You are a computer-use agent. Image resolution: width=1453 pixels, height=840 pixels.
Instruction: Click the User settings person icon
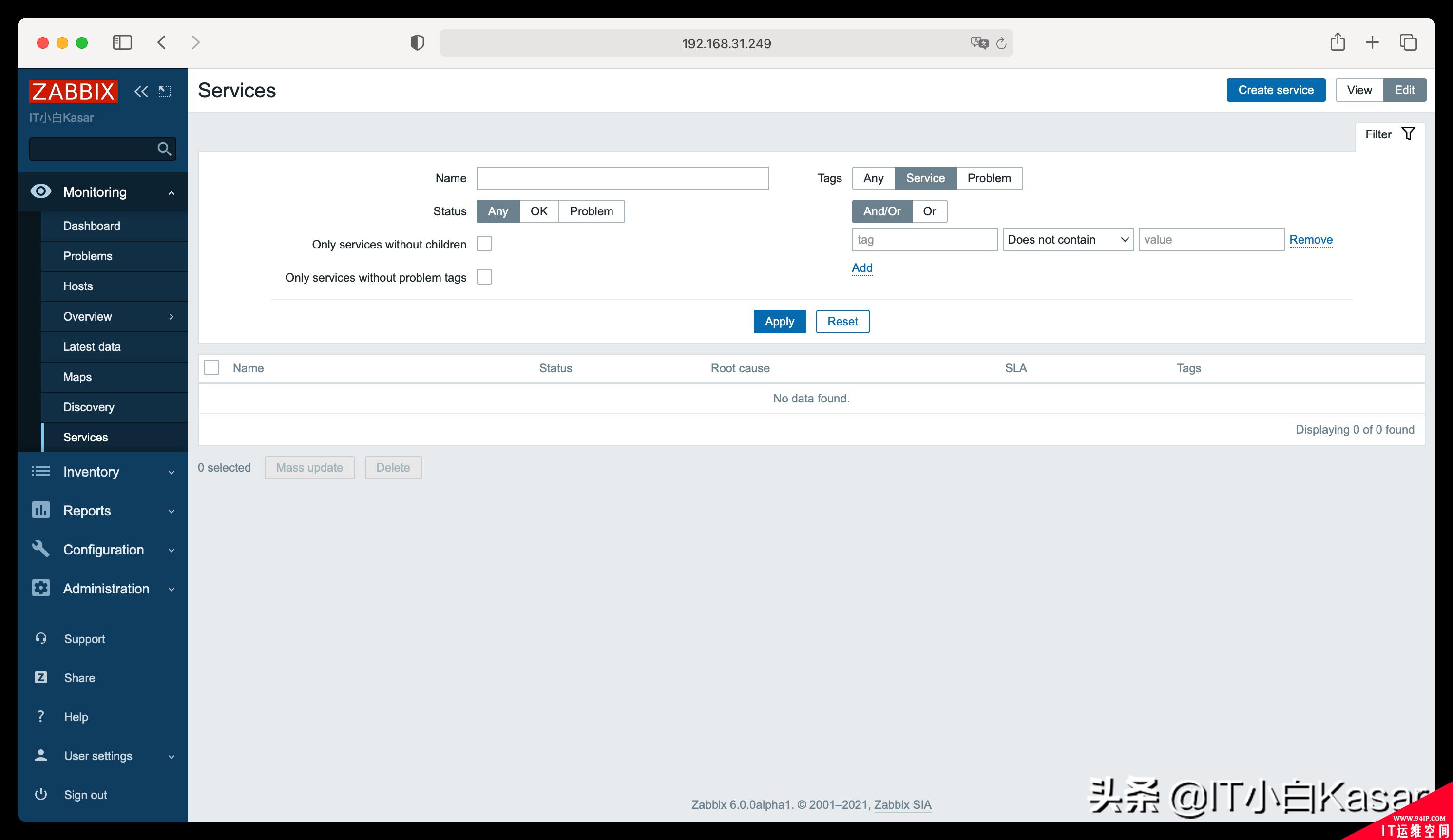point(41,755)
